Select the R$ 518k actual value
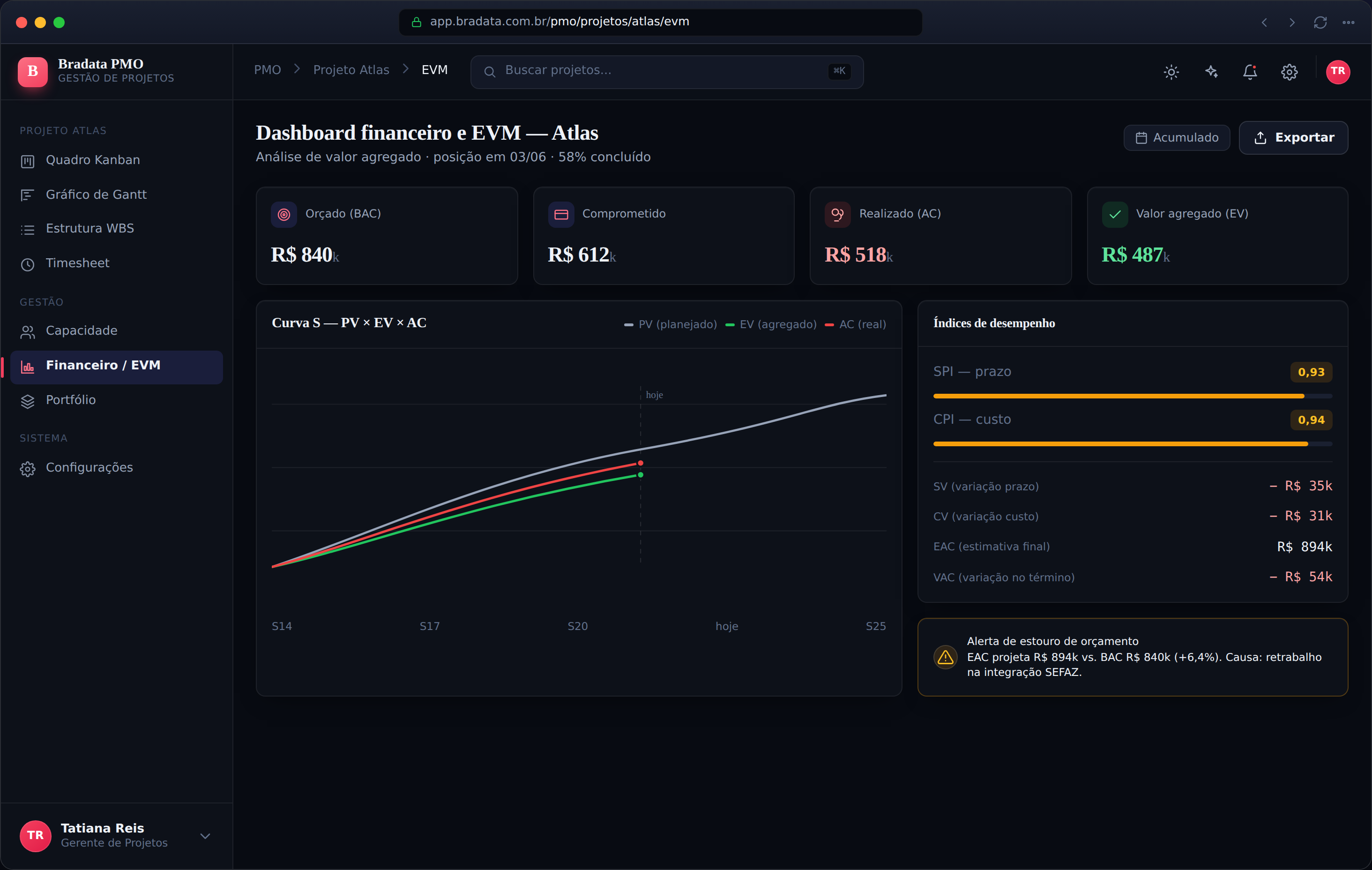 point(858,255)
